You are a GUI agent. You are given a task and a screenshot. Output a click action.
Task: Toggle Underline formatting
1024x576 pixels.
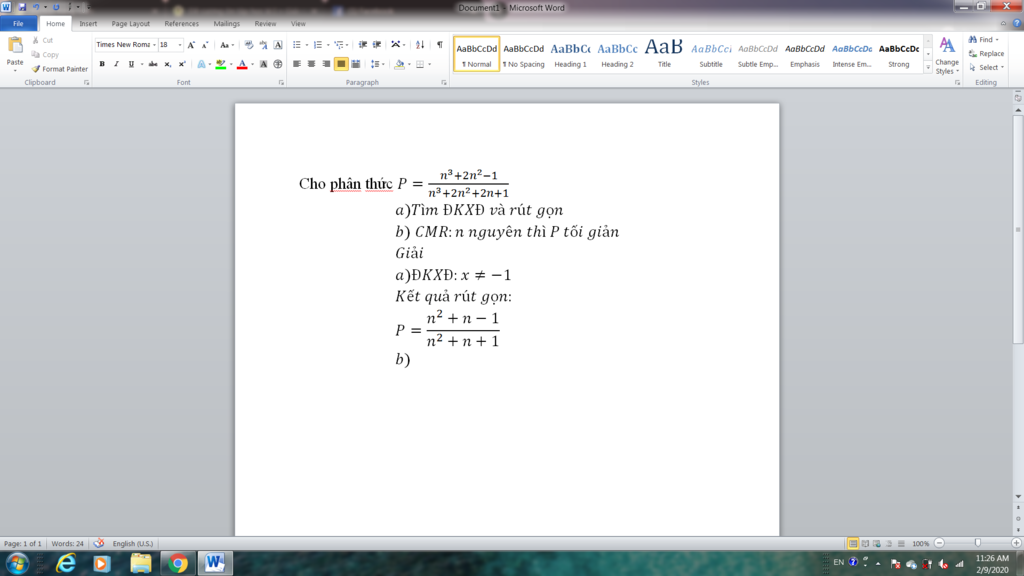coord(131,64)
